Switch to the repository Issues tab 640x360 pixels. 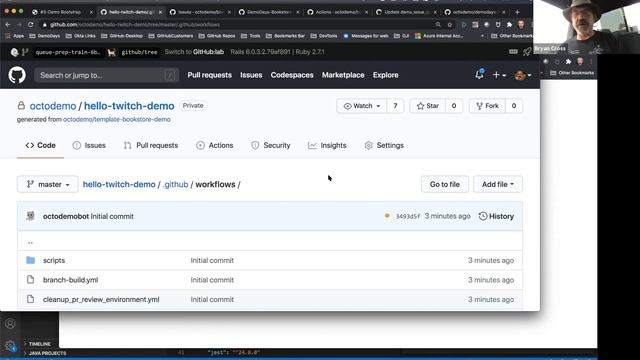(89, 145)
